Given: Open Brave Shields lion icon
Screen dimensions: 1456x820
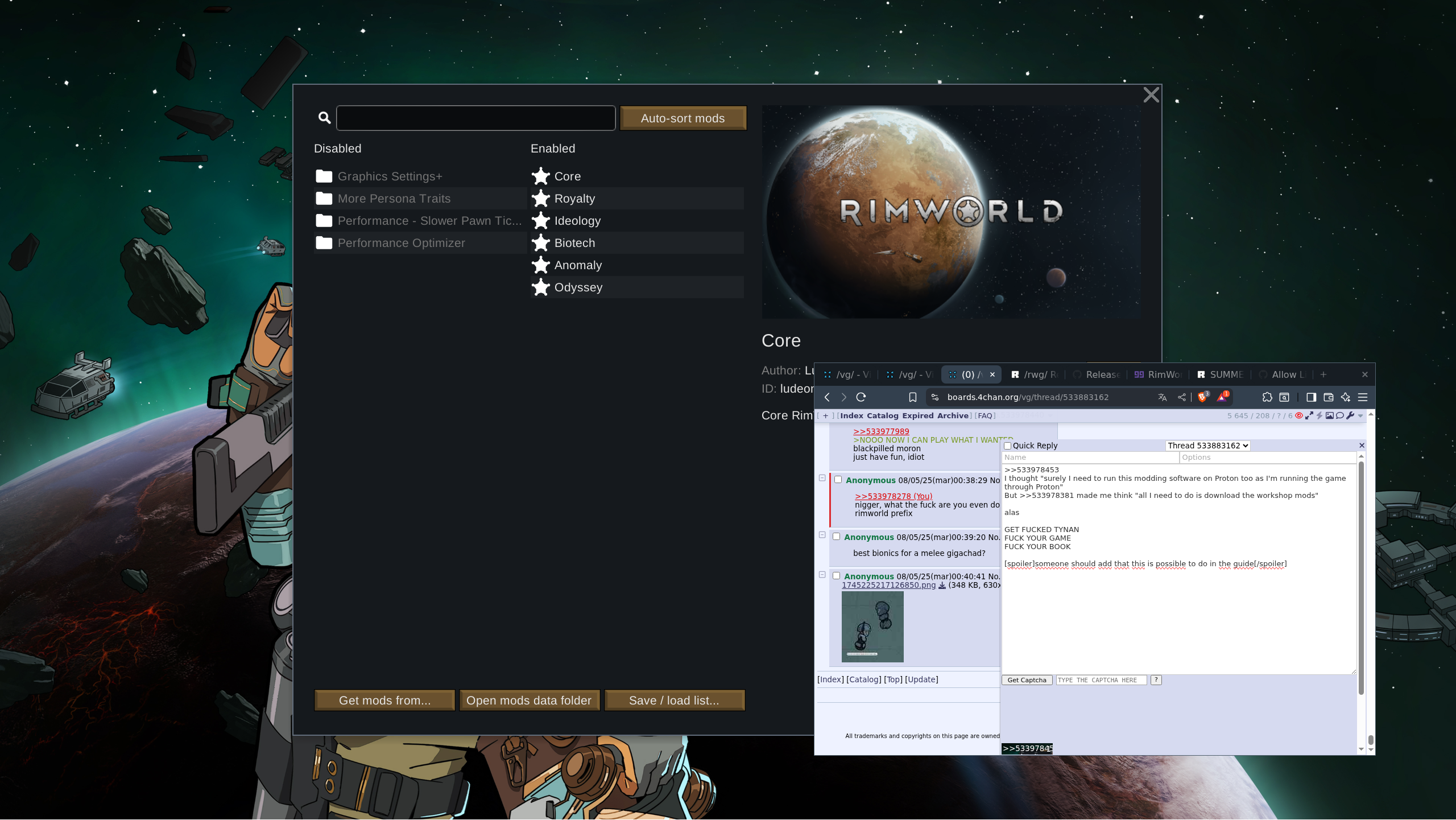Looking at the screenshot, I should coord(1202,397).
